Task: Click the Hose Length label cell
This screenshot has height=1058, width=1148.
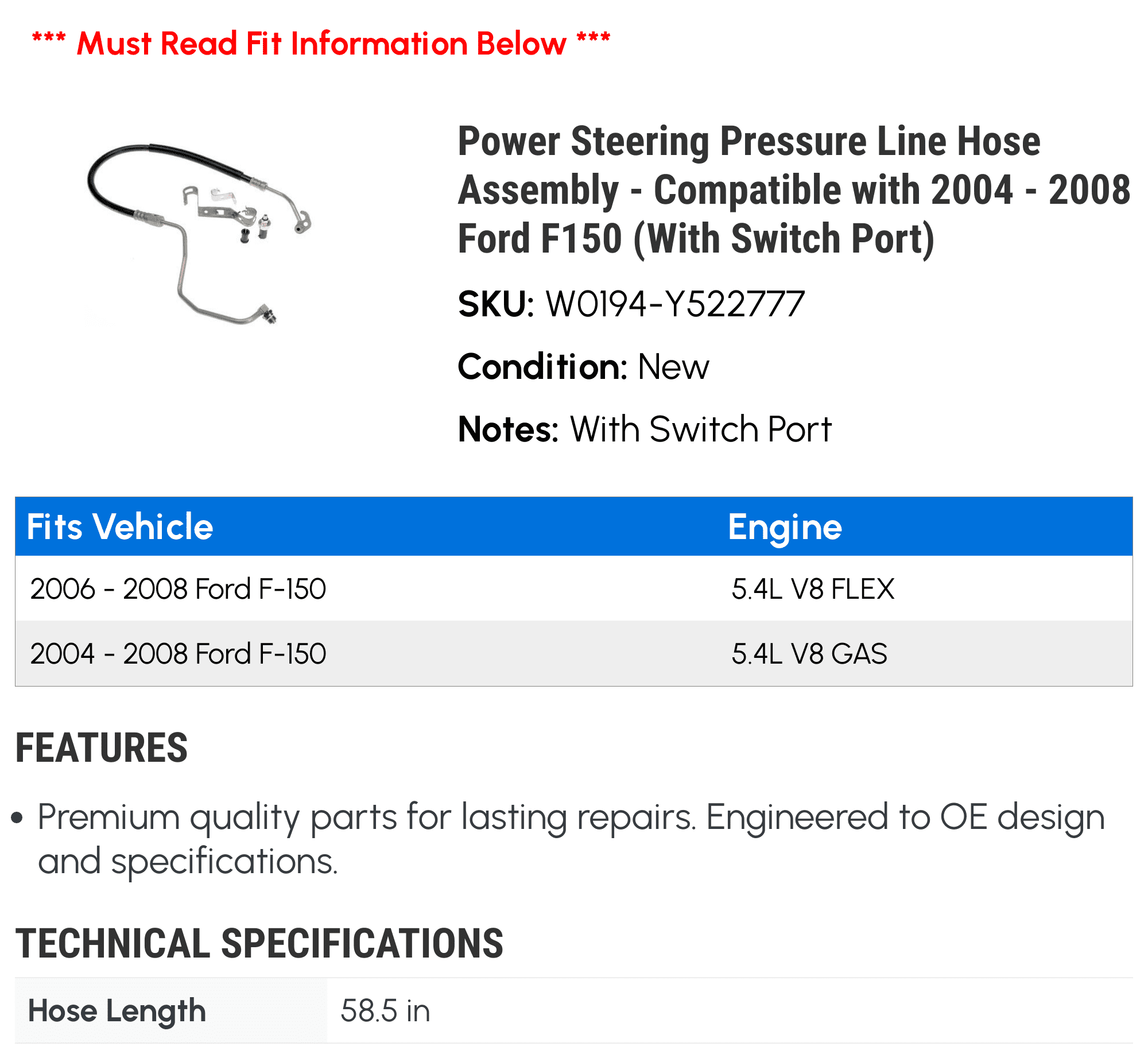Action: coord(171,1011)
